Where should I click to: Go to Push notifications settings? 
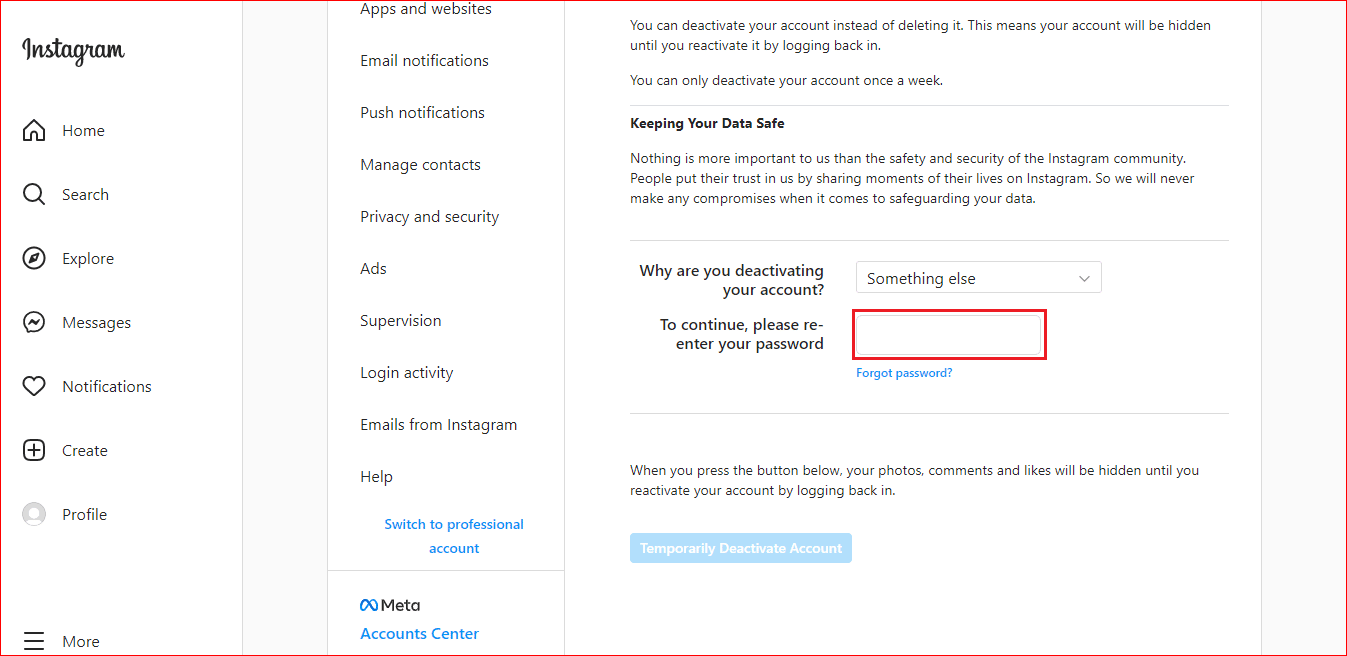tap(422, 113)
